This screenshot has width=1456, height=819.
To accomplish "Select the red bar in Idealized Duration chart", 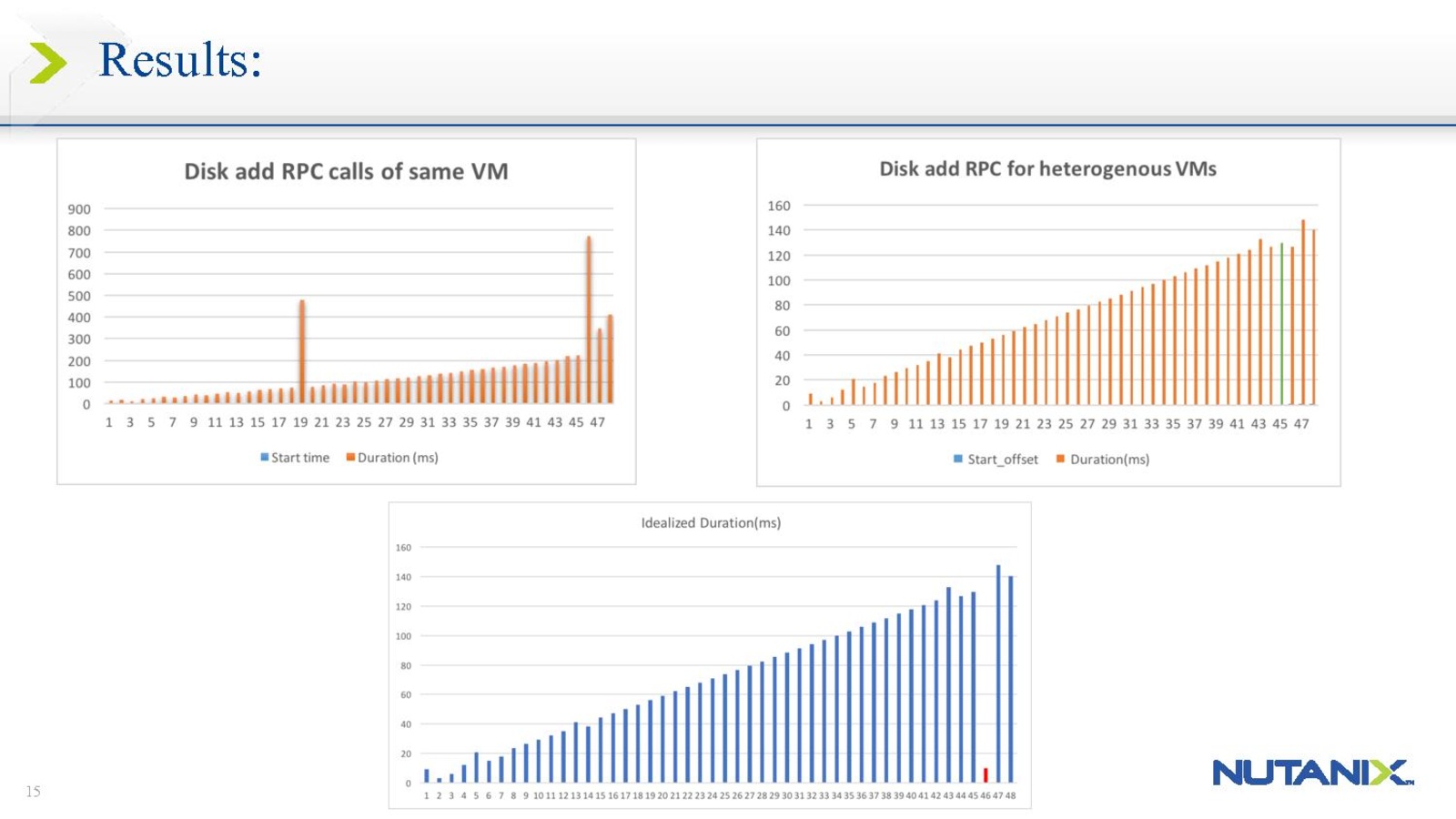I will click(986, 774).
